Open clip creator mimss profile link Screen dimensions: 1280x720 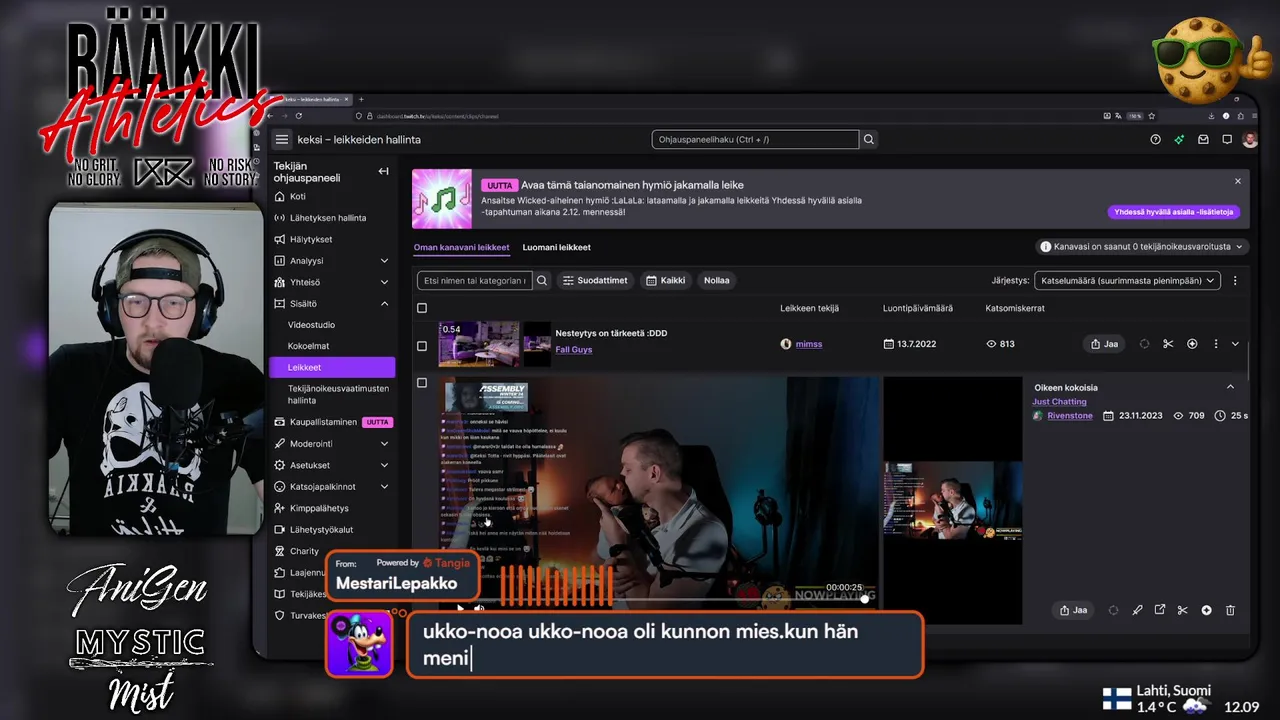pos(808,344)
